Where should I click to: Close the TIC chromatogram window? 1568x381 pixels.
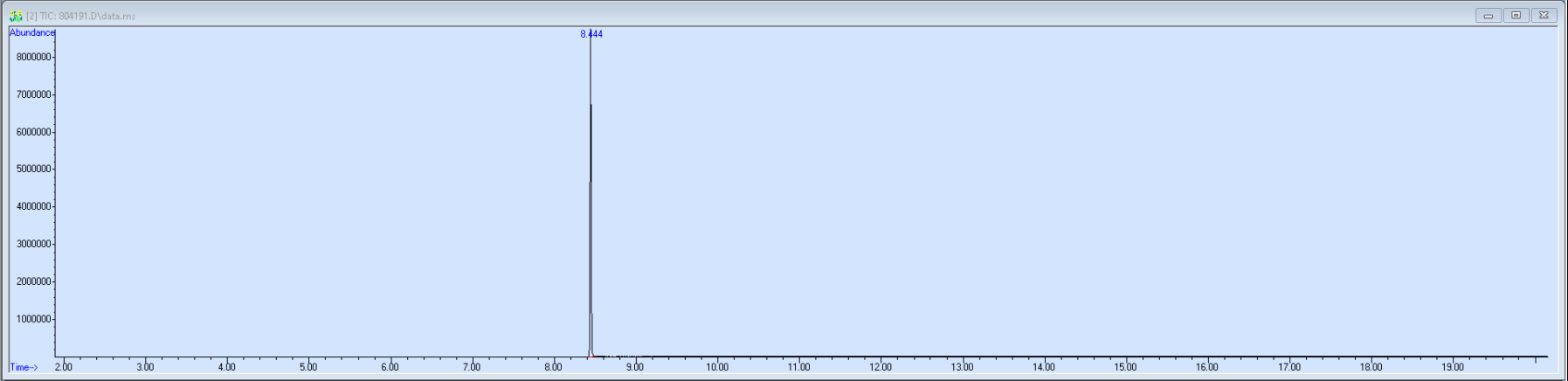click(1544, 15)
